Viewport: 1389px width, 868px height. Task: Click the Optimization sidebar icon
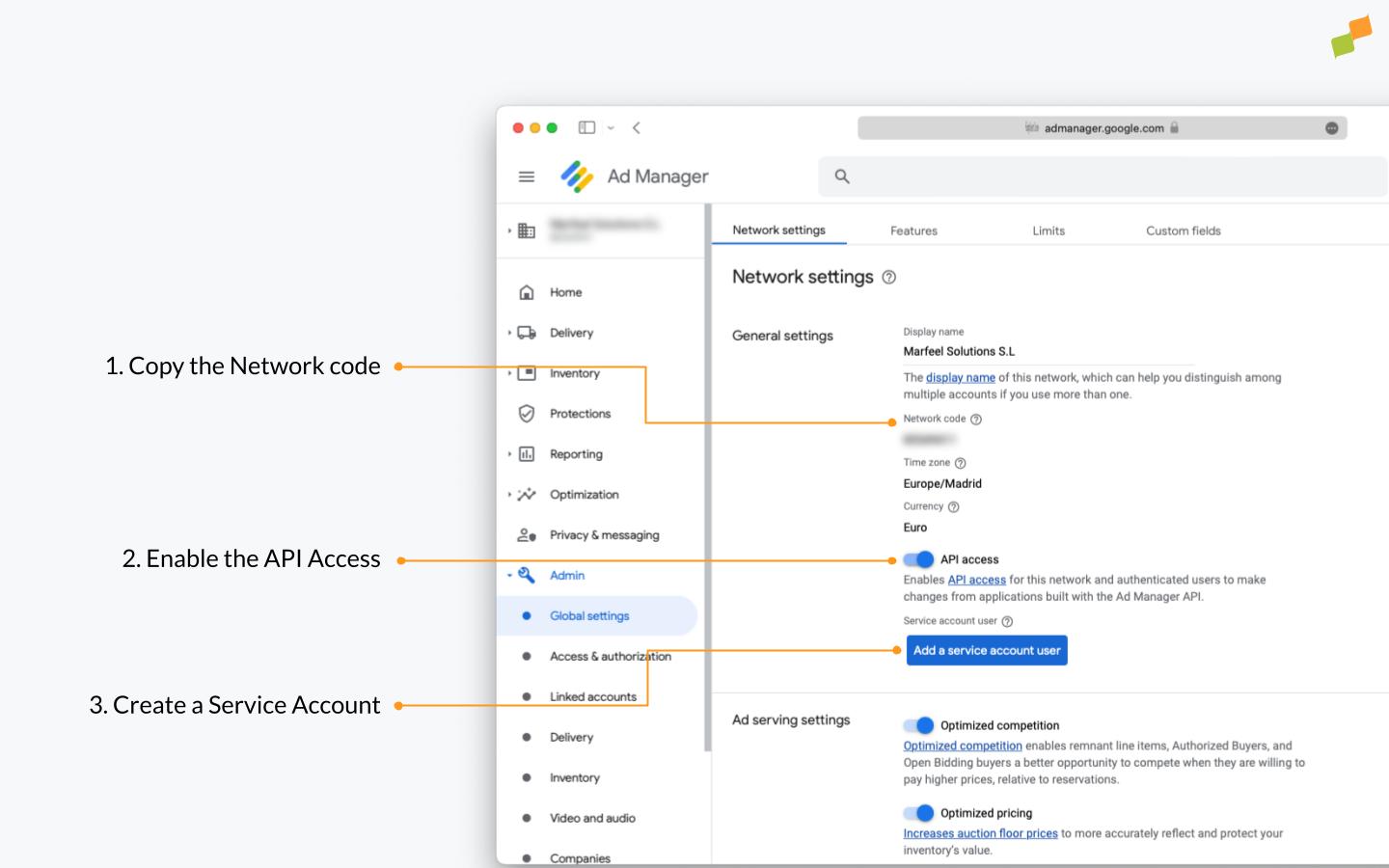[526, 494]
